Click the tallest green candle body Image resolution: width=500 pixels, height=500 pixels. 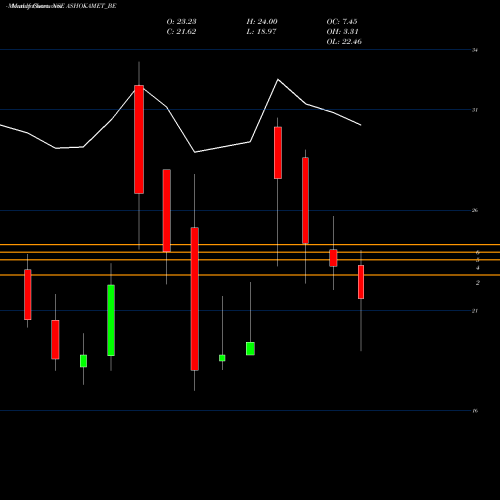(x=111, y=320)
